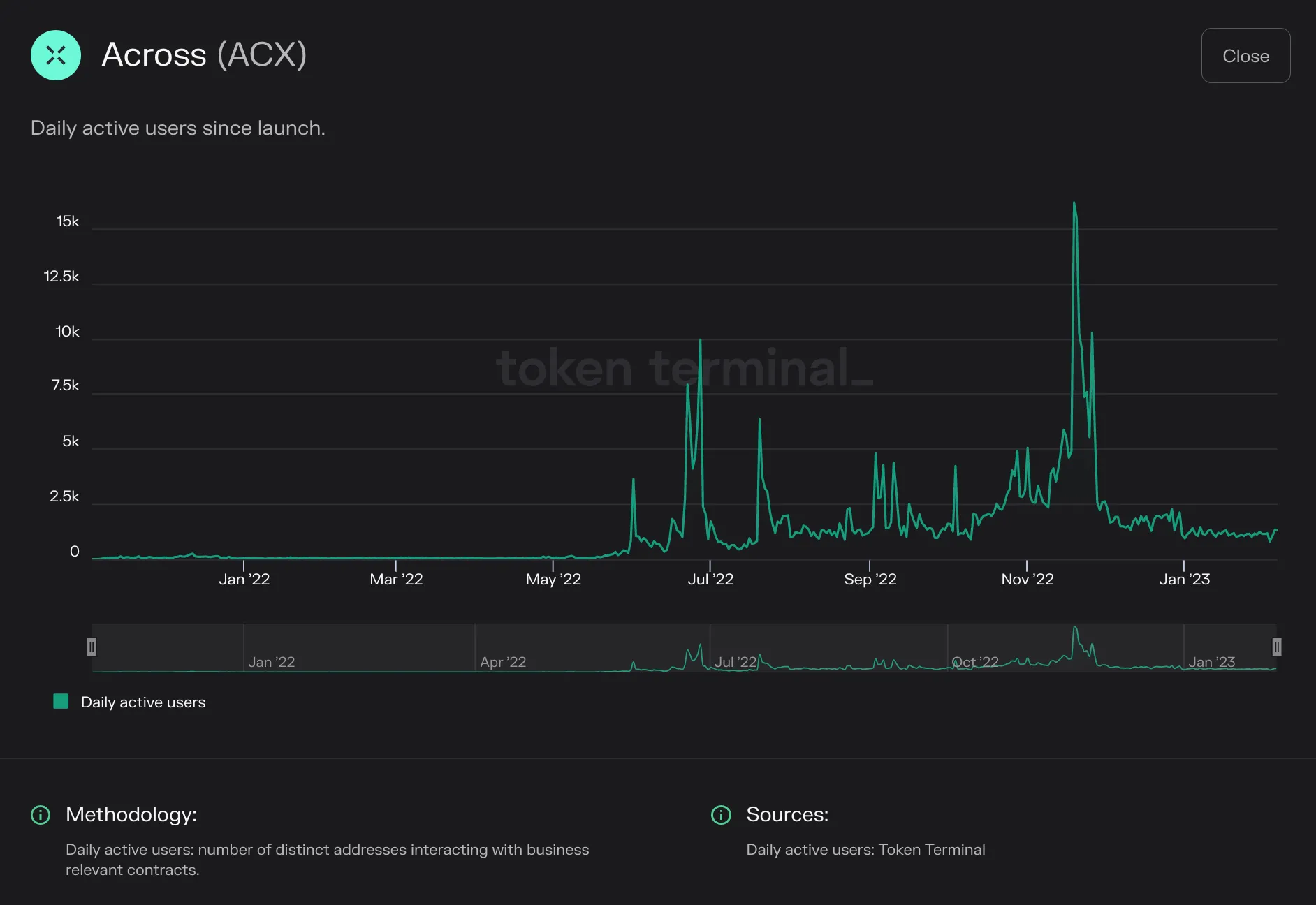Click the 2.5k y-axis label
The image size is (1316, 905).
(64, 496)
